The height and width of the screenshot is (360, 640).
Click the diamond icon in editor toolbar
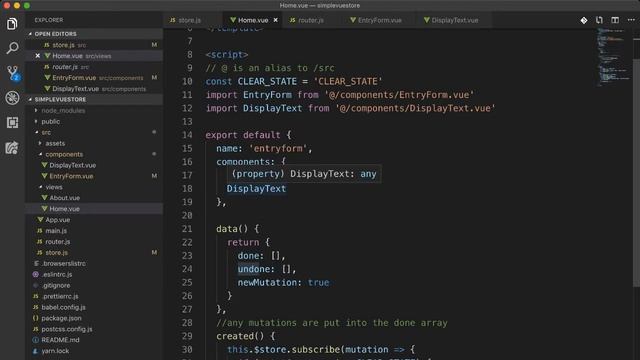pyautogui.click(x=584, y=20)
